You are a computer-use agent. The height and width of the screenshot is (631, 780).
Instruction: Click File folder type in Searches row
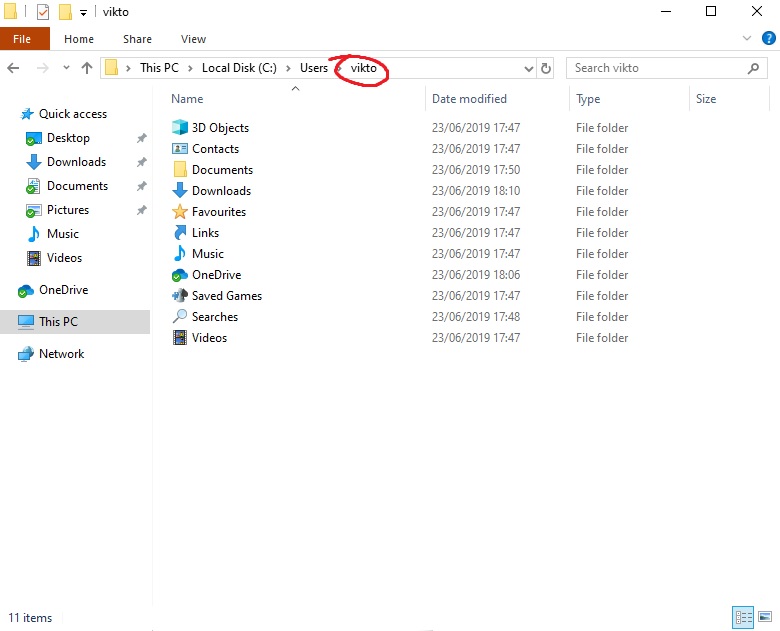(602, 316)
